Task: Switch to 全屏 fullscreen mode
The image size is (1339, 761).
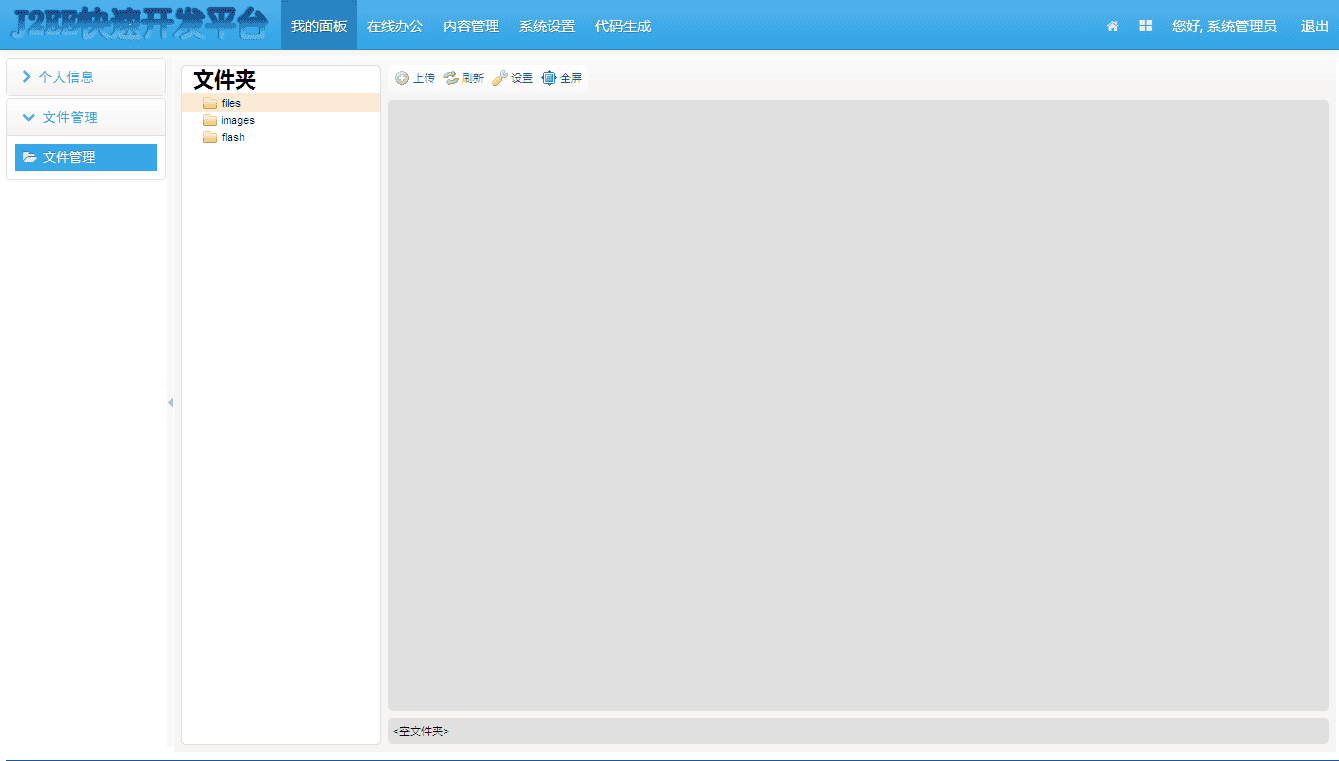Action: point(562,78)
